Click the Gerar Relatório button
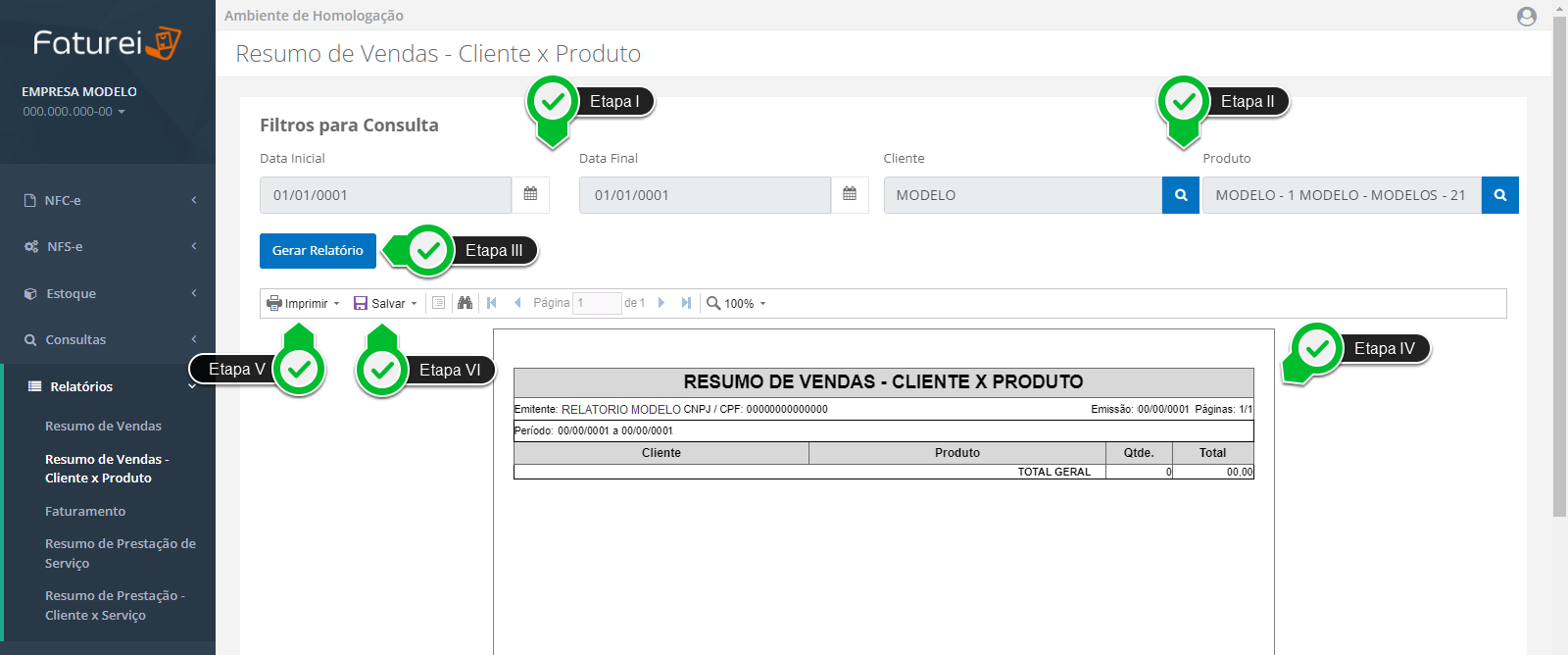This screenshot has height=655, width=1568. pyautogui.click(x=318, y=250)
